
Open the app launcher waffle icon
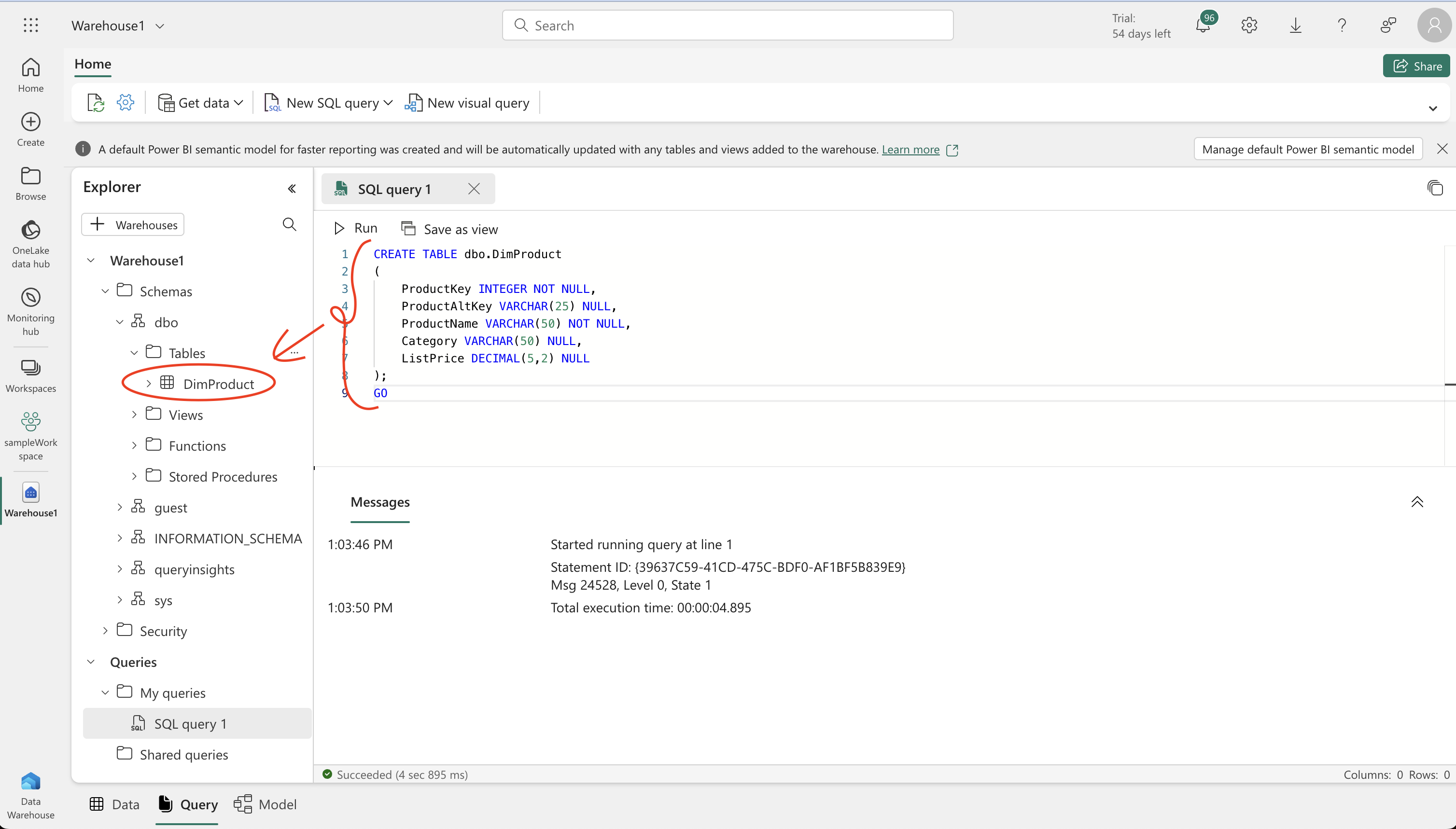tap(31, 25)
